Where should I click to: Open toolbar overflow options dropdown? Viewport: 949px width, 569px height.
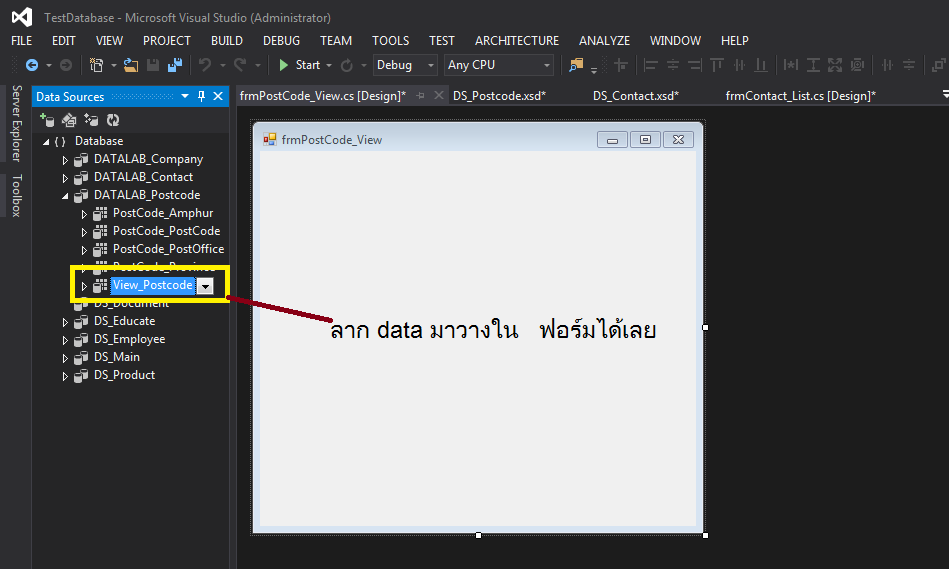click(594, 70)
